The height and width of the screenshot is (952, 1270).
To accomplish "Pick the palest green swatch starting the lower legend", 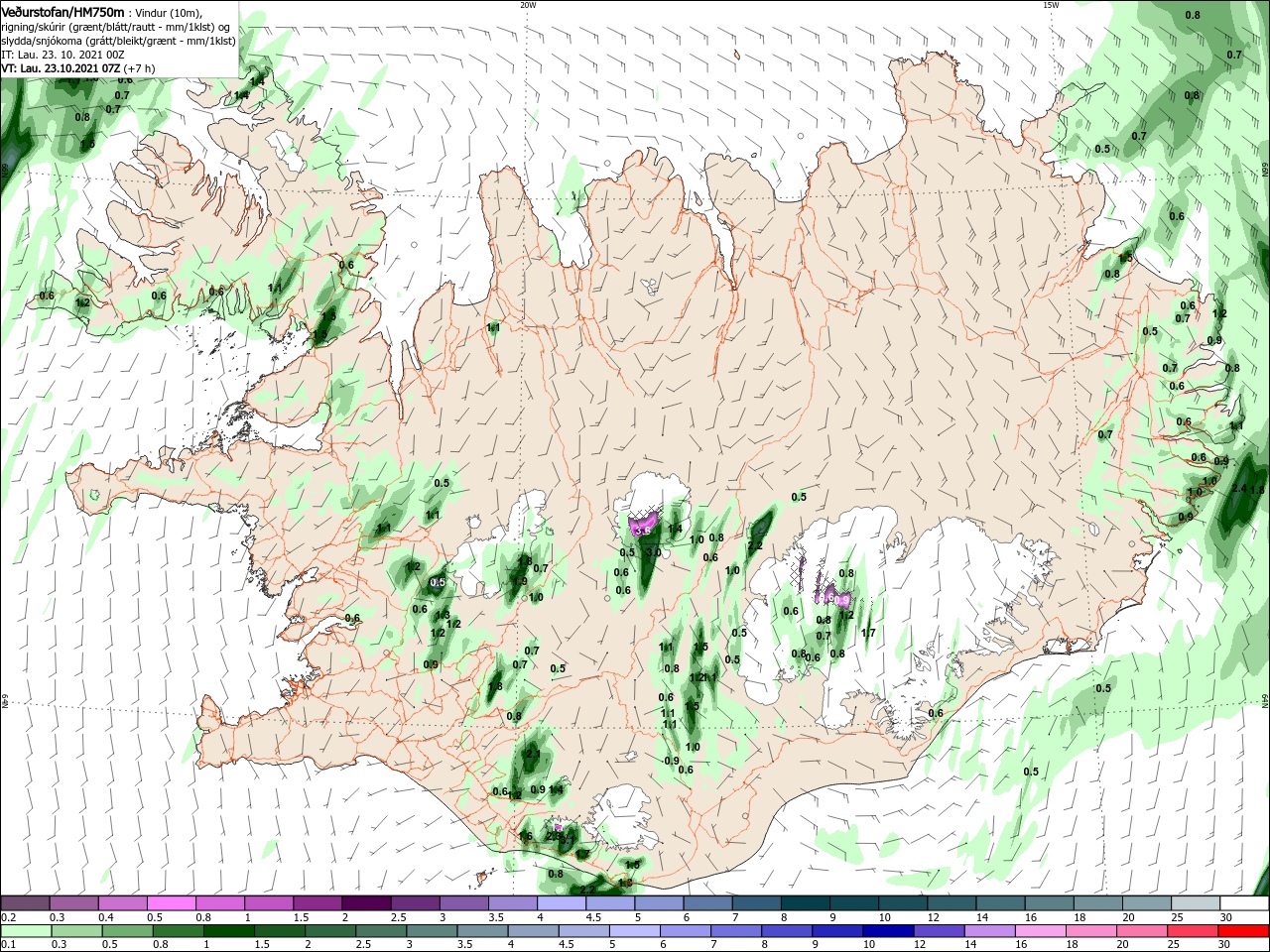I will pos(25,931).
